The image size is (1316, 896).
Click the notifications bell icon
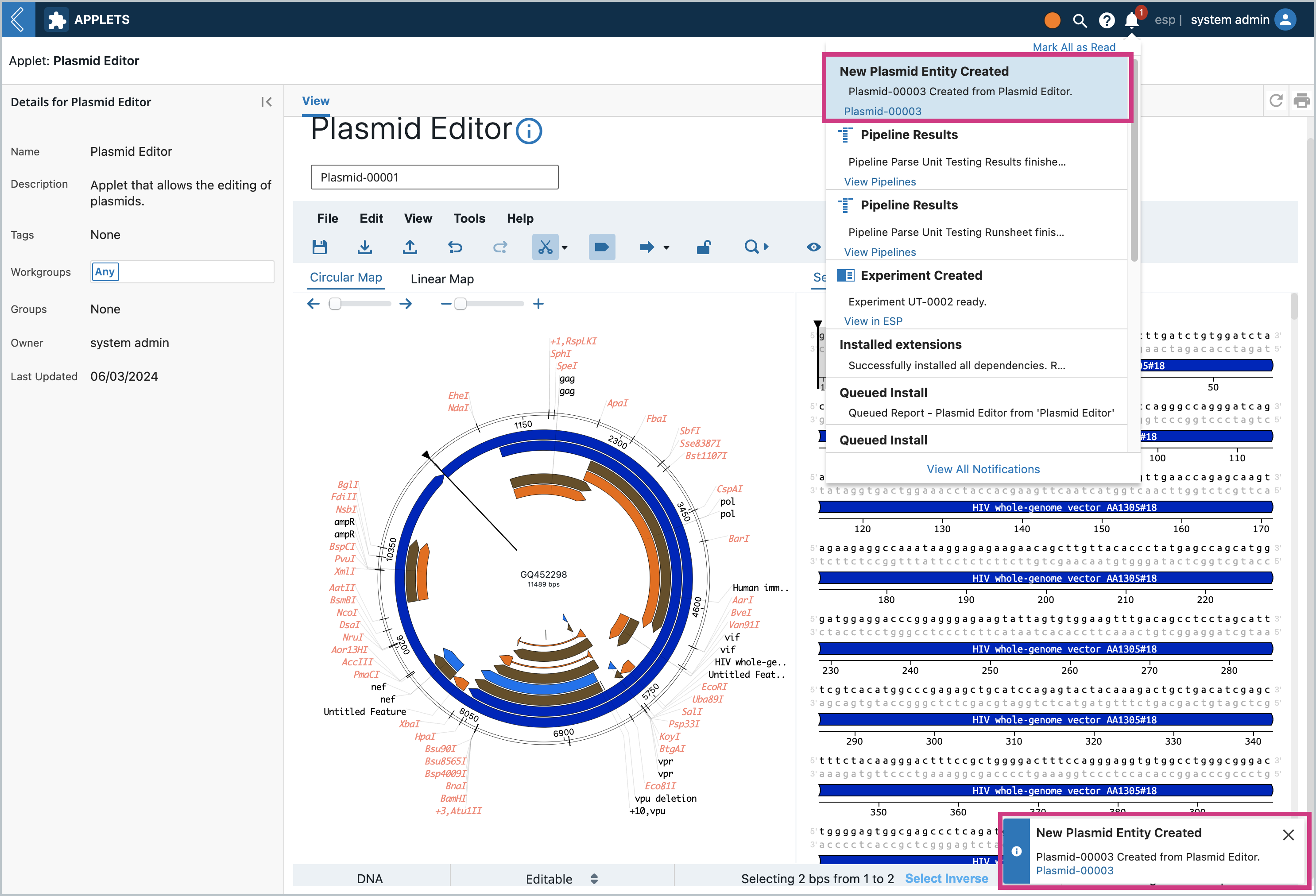1131,20
